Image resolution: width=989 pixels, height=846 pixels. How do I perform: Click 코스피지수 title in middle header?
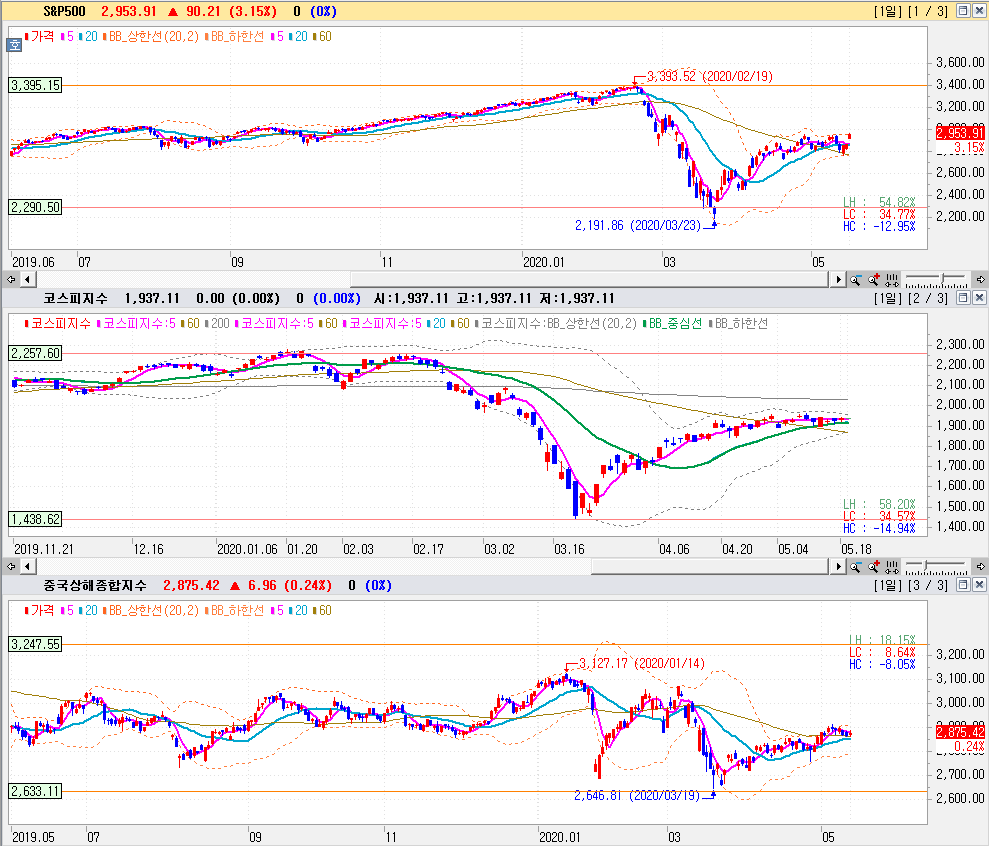pyautogui.click(x=76, y=298)
